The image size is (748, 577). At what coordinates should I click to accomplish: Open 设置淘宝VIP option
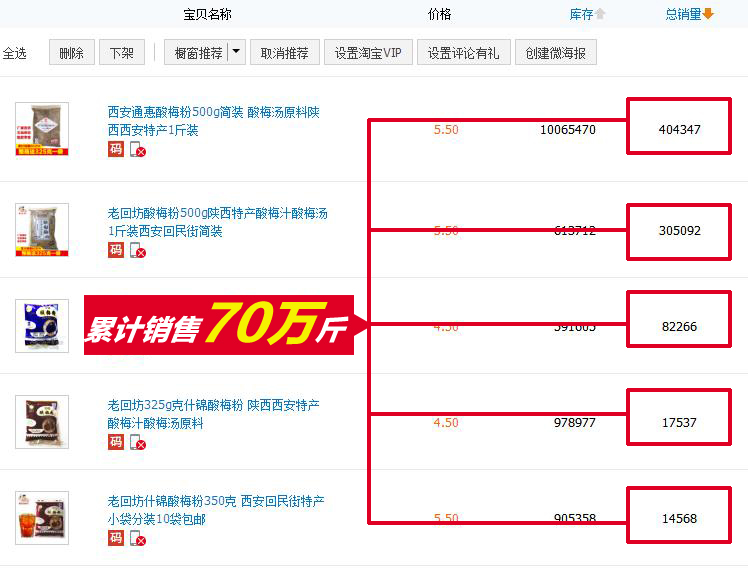pyautogui.click(x=368, y=52)
